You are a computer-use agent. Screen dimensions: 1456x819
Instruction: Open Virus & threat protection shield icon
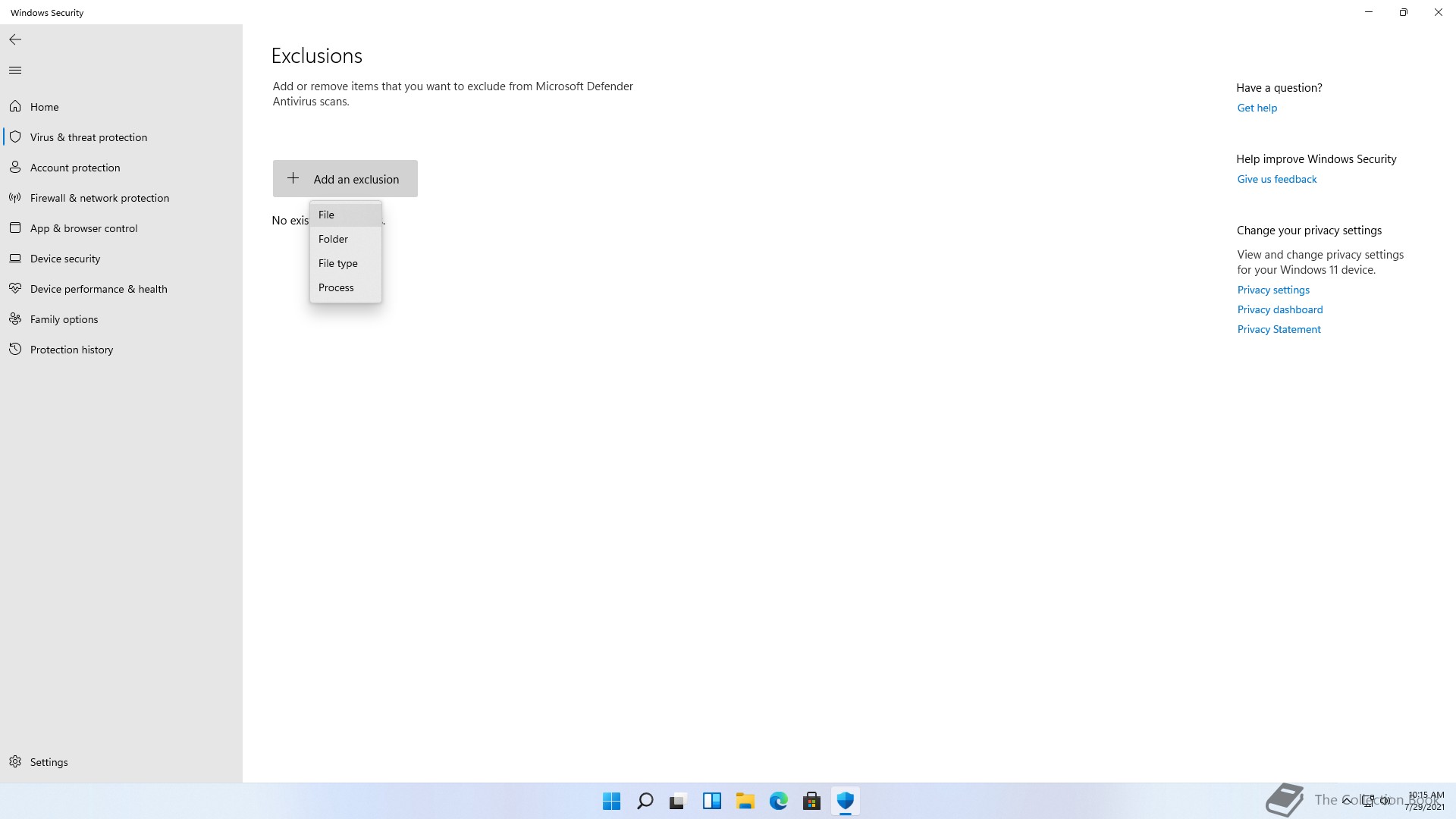(15, 137)
